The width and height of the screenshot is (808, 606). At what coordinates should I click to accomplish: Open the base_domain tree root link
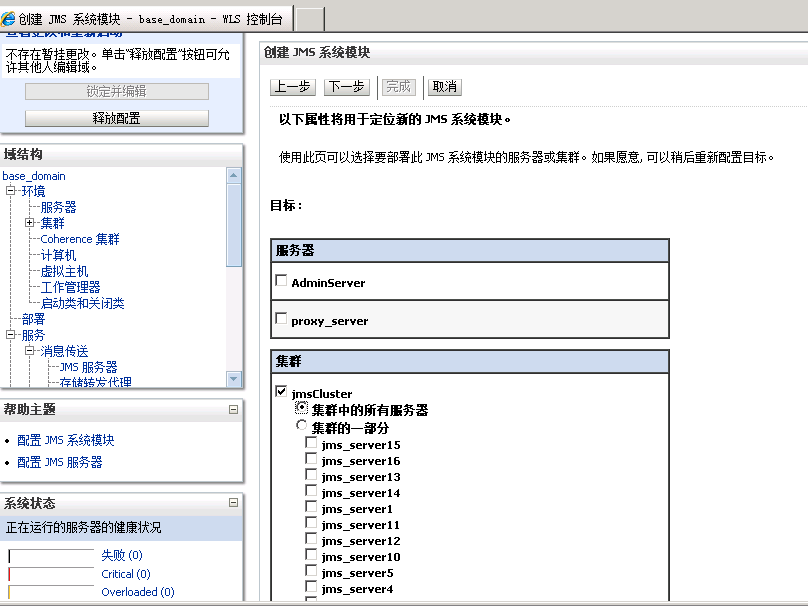34,176
